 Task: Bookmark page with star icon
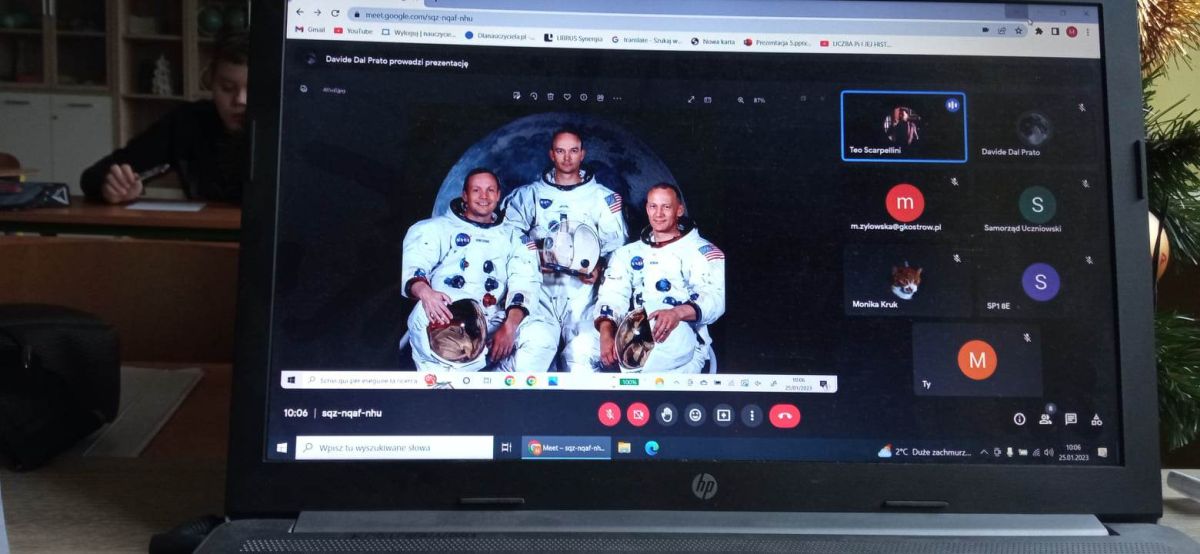click(1019, 31)
